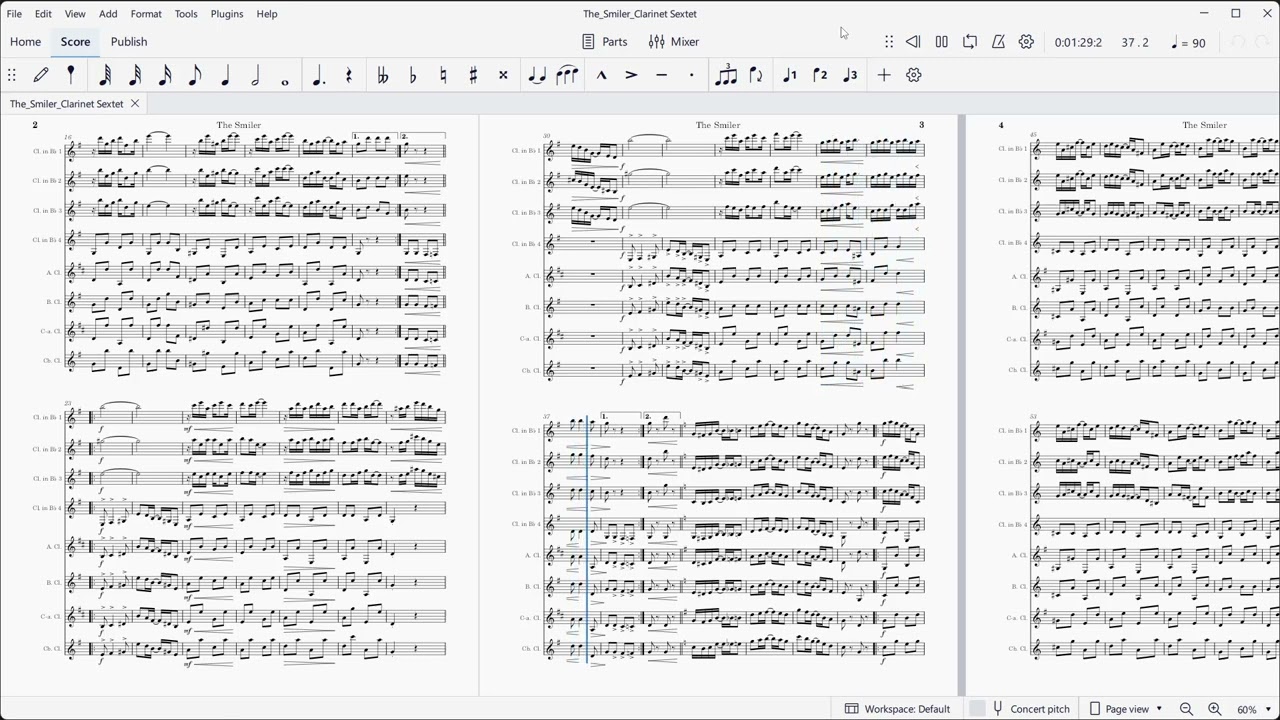
Task: Switch to the Score tab
Action: click(75, 42)
